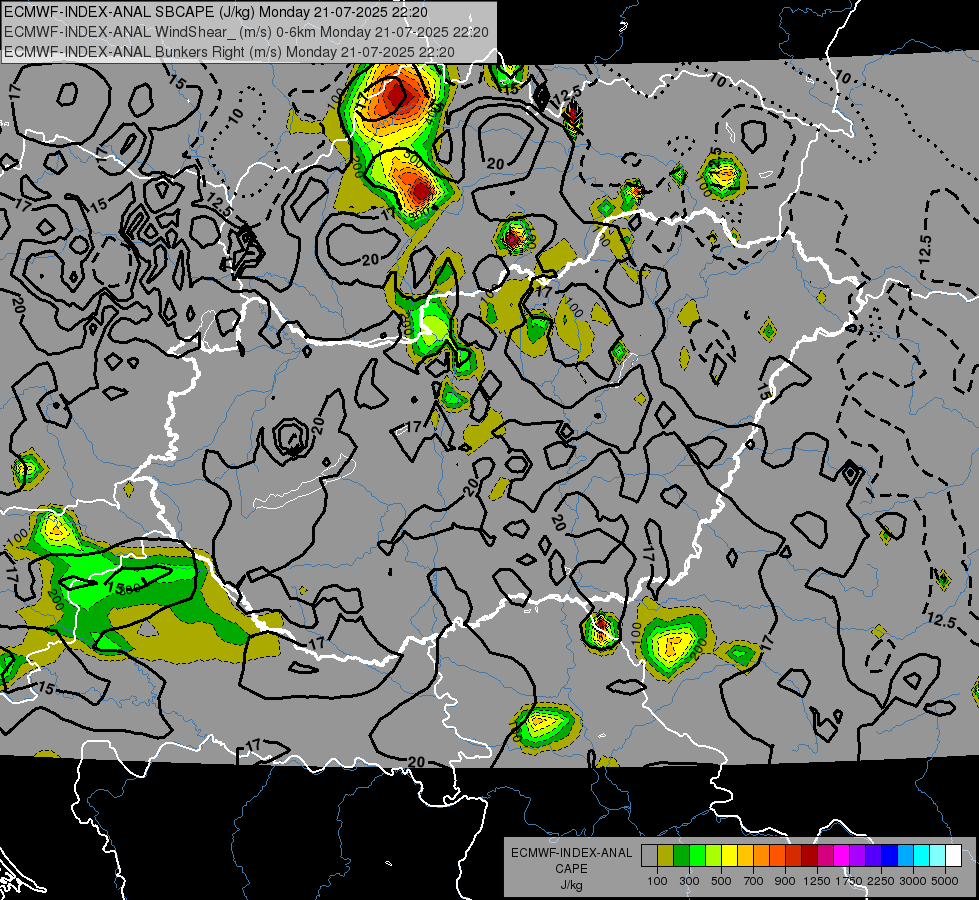Viewport: 979px width, 900px height.
Task: Click the WindShear 0-6km title line
Action: (246, 32)
